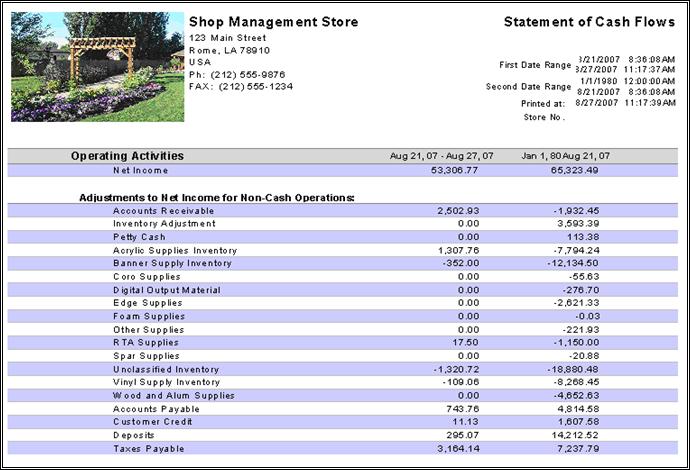Select Banner Supply value -12,134.50
Viewport: 690px width, 470px height.
click(573, 263)
